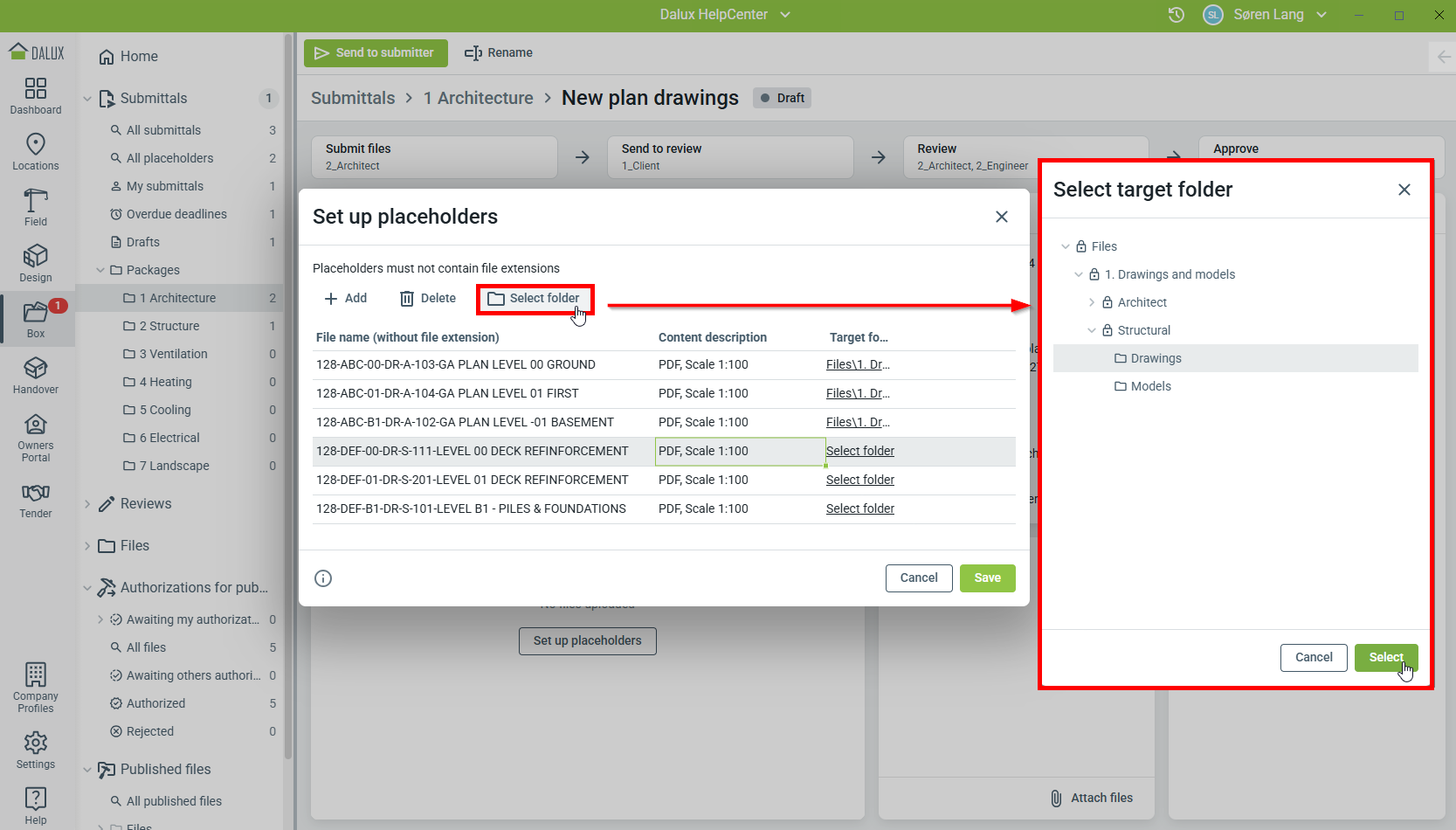Open the Dashboard icon in sidebar
The width and height of the screenshot is (1456, 830).
pyautogui.click(x=36, y=95)
